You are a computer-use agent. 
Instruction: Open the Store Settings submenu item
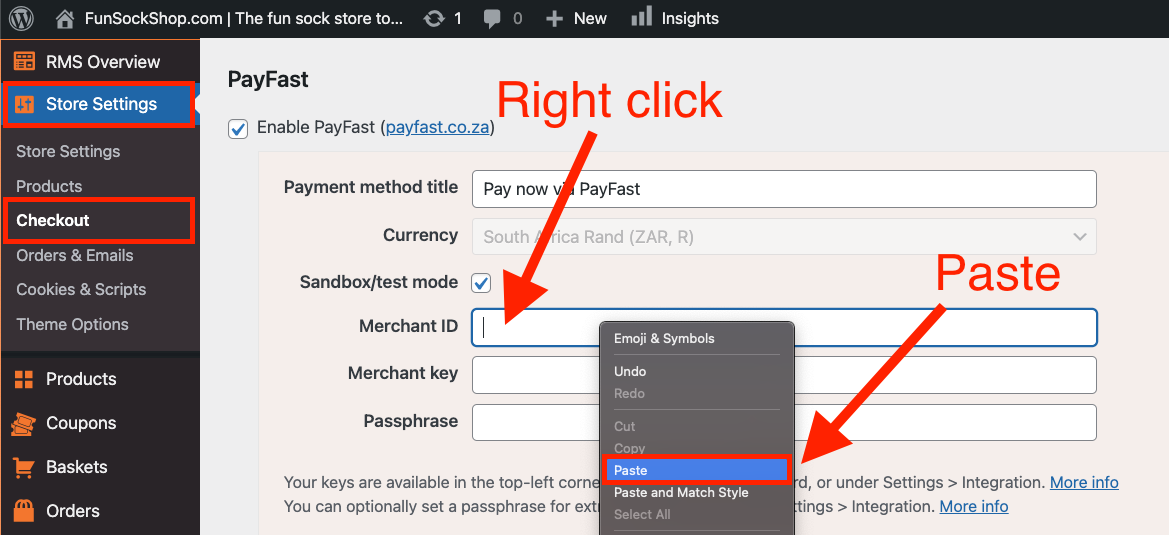tap(68, 151)
